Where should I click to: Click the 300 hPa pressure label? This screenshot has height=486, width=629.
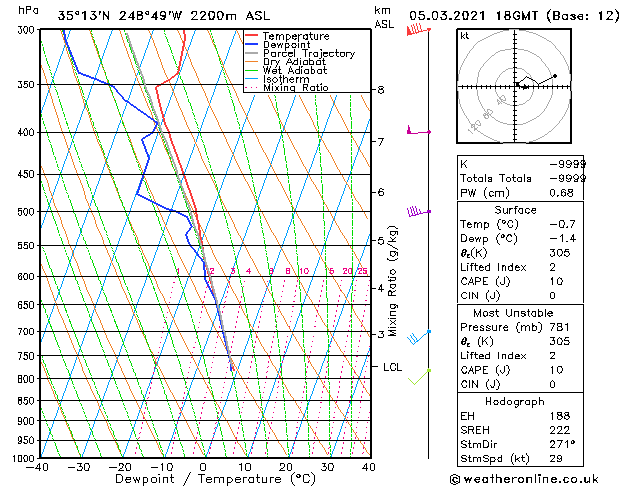click(28, 30)
